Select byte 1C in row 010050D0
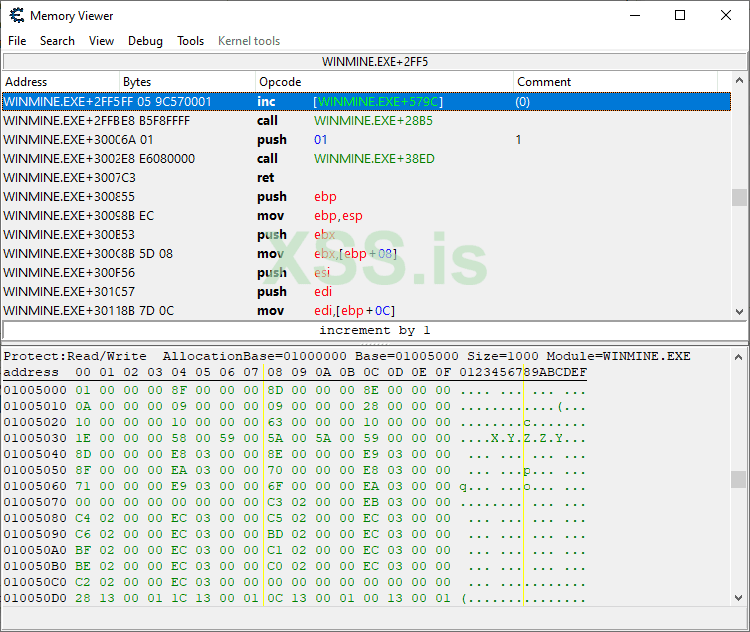The height and width of the screenshot is (632, 750). (x=179, y=598)
